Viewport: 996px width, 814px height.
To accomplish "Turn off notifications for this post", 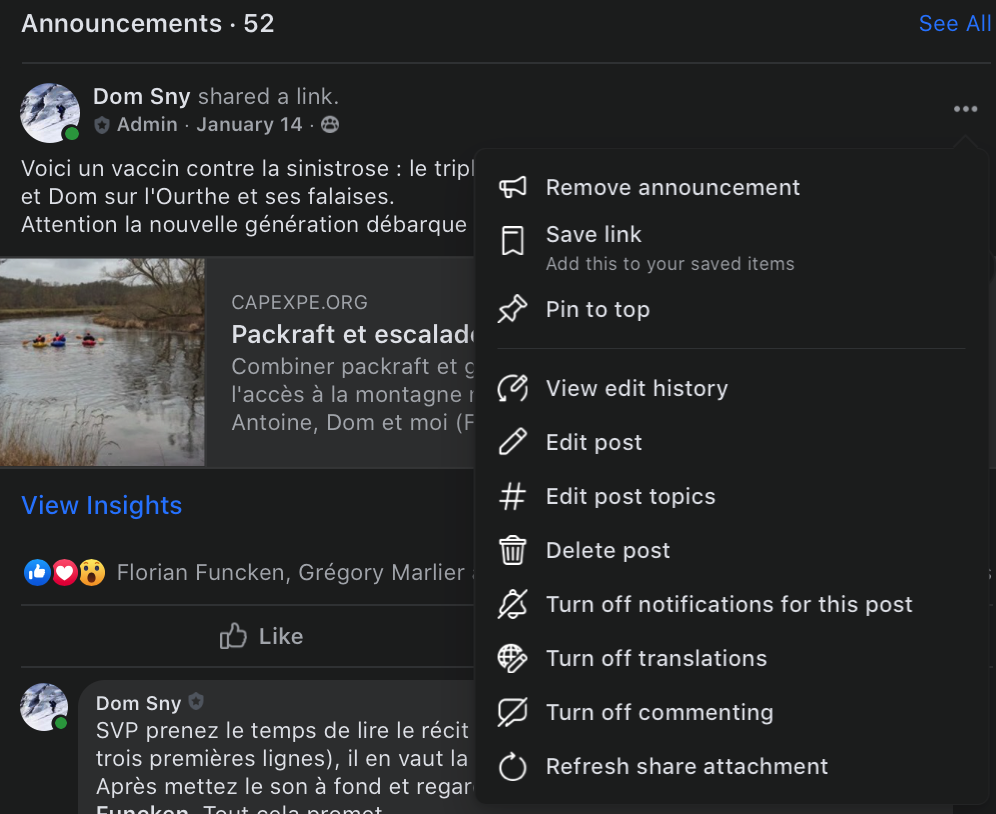I will 729,604.
